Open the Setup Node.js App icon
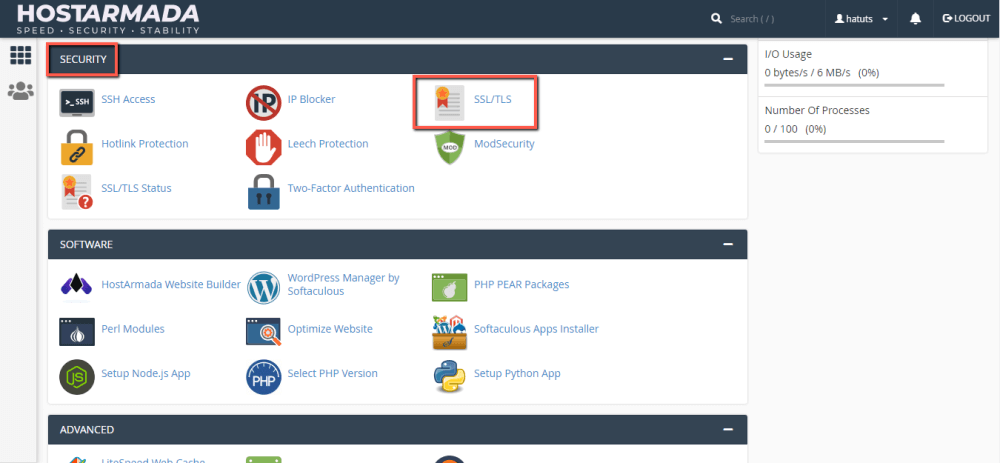The image size is (1000, 463). click(77, 377)
